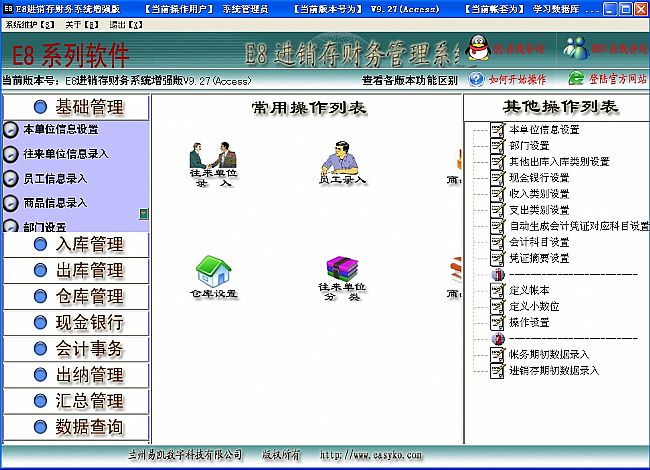
Task: Click note icon beside 本单位信息设置 in right list
Action: (x=497, y=129)
